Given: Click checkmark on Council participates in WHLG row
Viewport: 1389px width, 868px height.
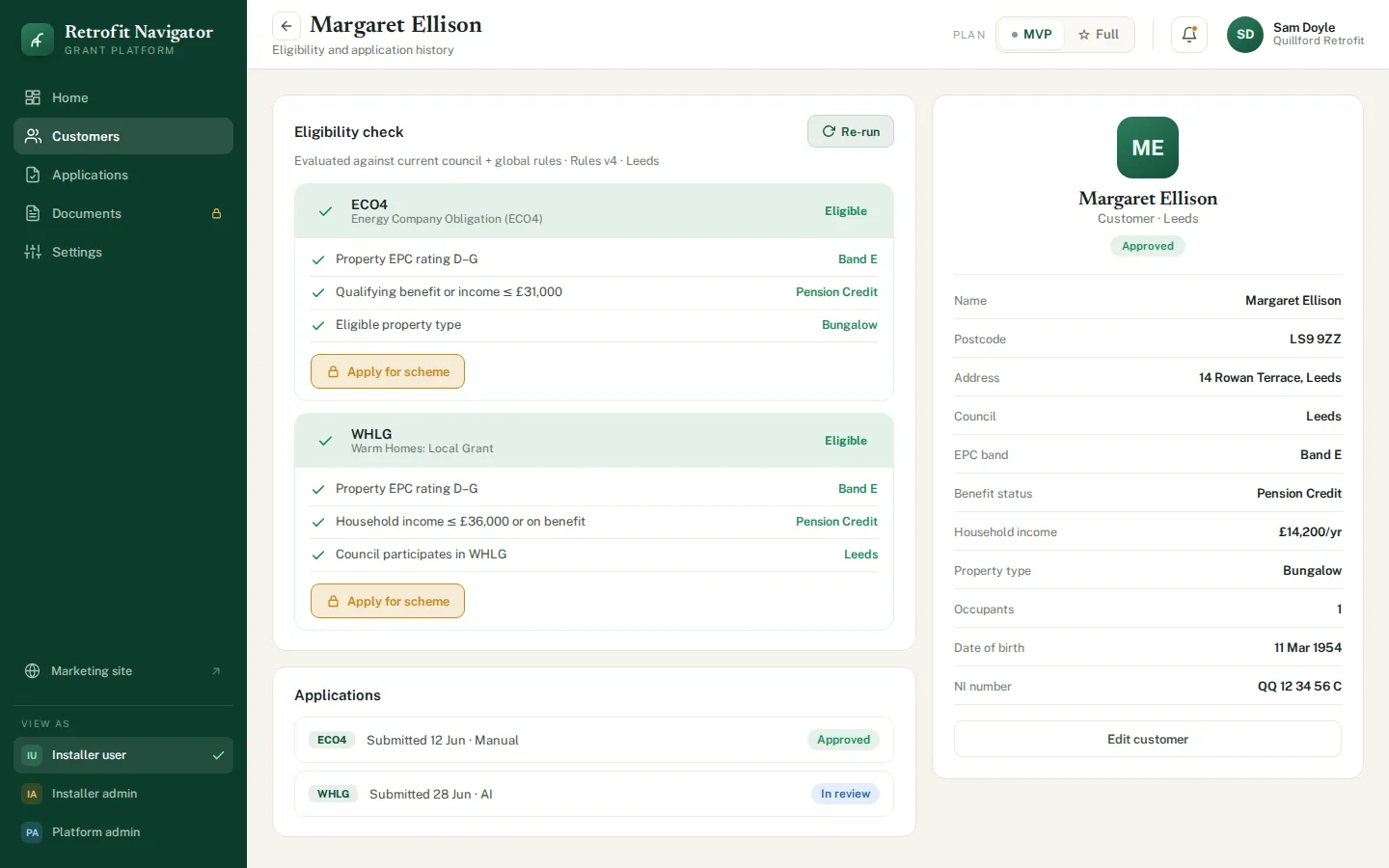Looking at the screenshot, I should [318, 555].
